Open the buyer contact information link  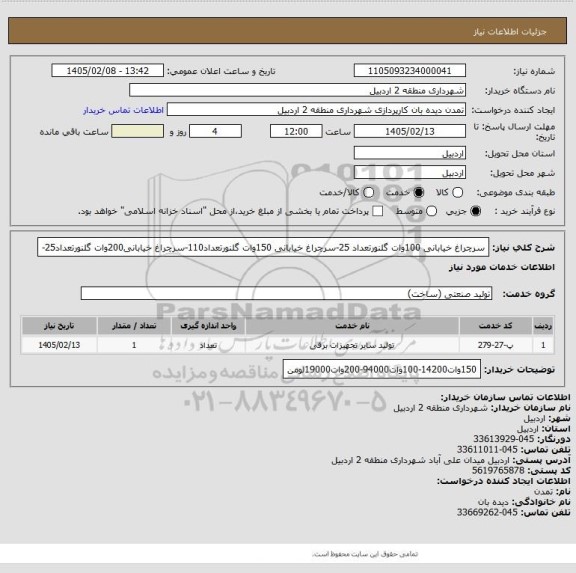click(123, 110)
